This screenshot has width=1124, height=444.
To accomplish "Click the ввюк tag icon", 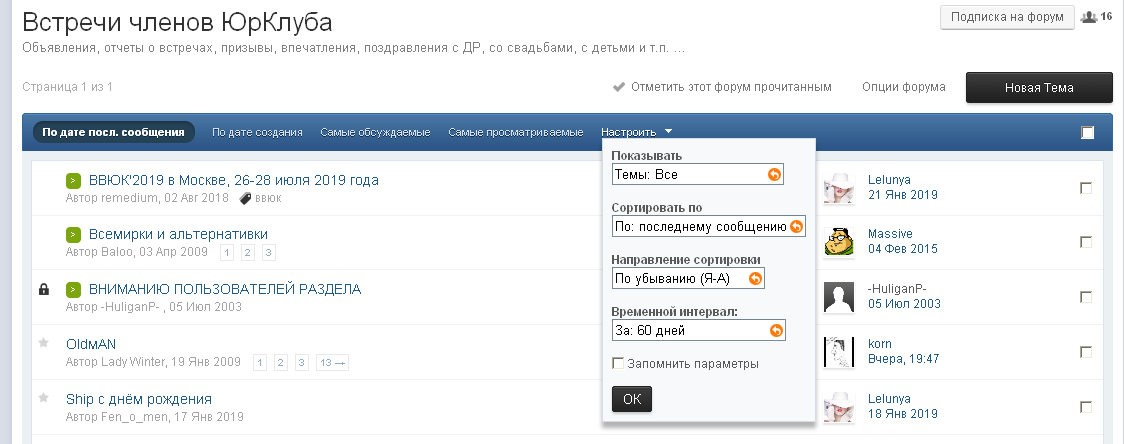I will point(245,198).
